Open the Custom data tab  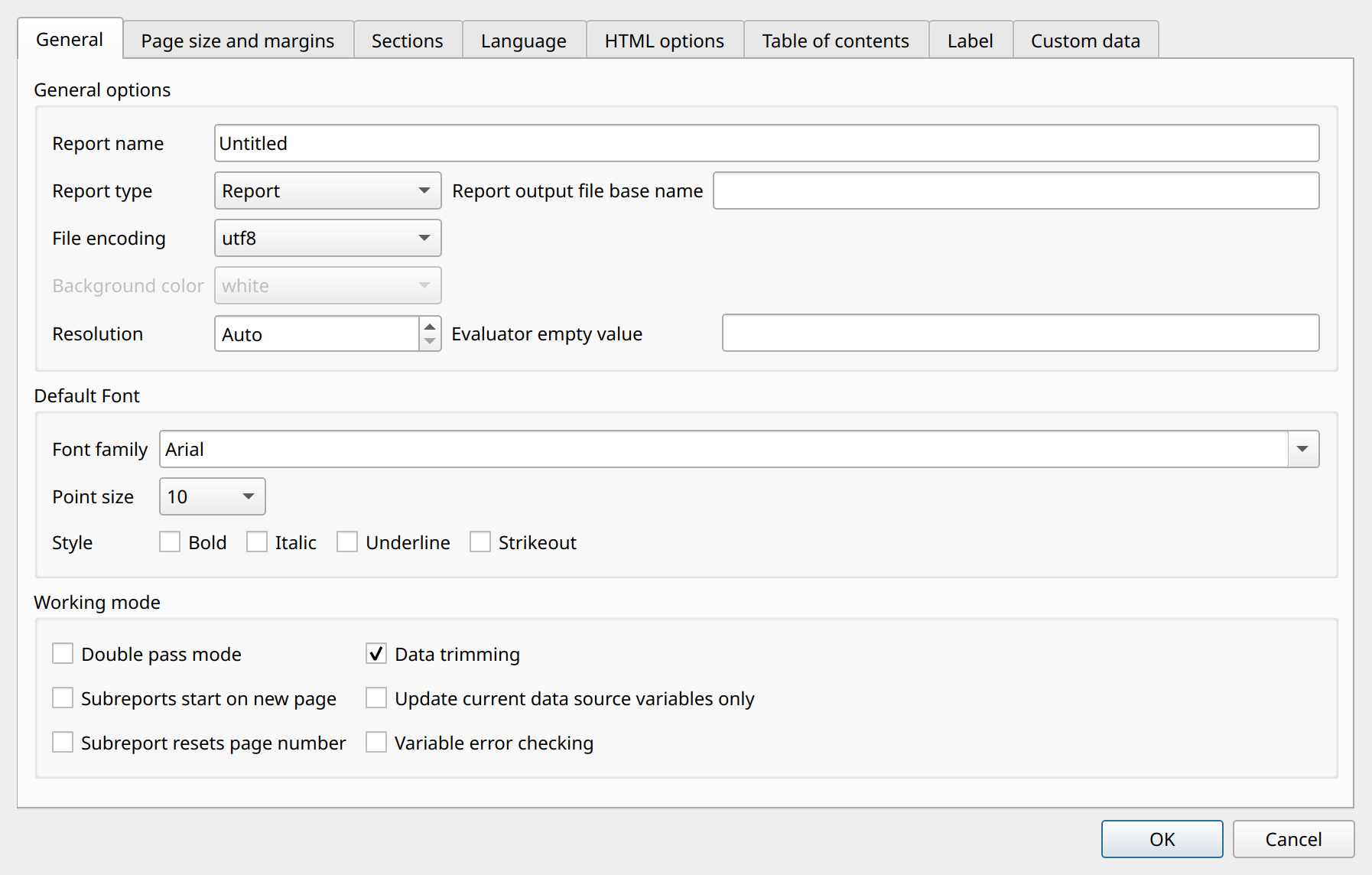pyautogui.click(x=1086, y=41)
